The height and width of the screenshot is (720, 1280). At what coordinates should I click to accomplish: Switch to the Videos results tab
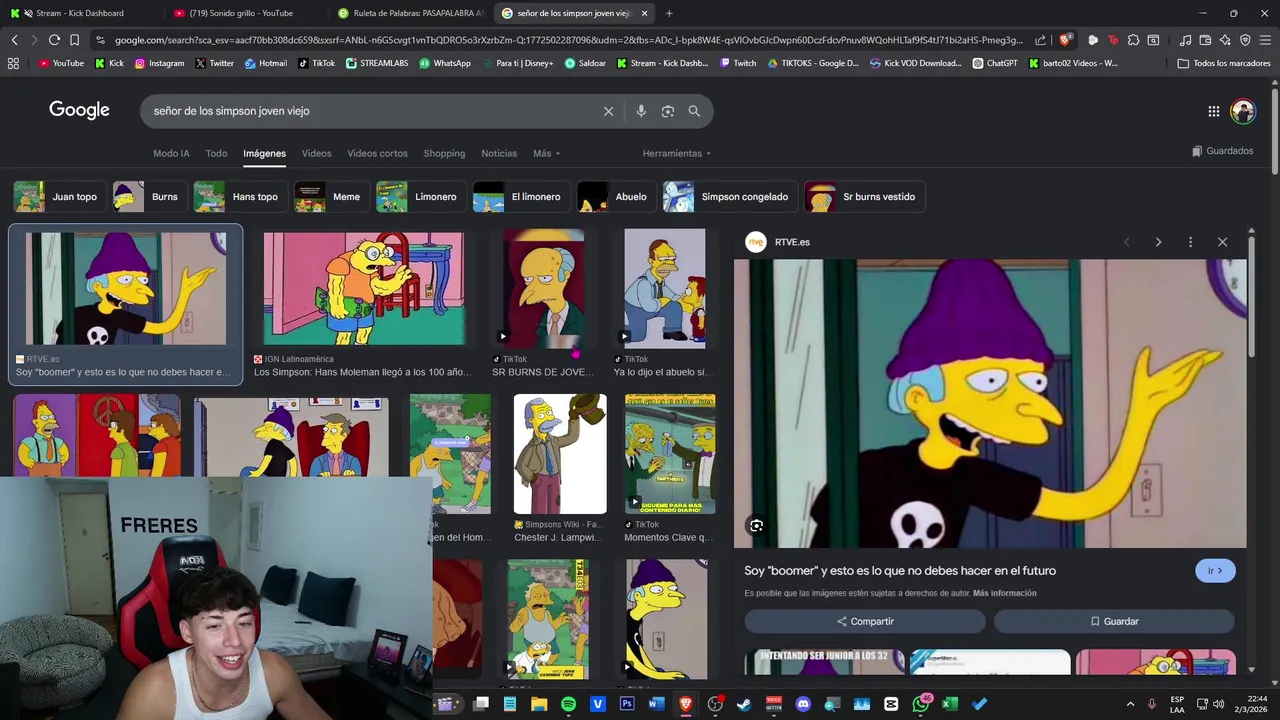coord(317,153)
